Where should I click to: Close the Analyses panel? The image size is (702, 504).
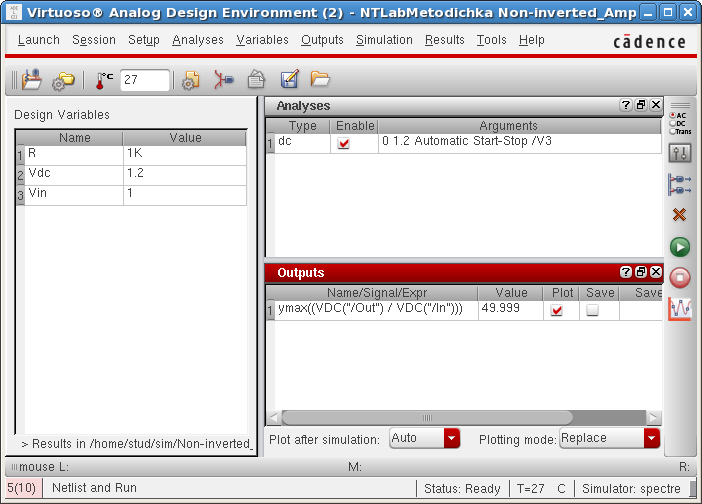(655, 105)
